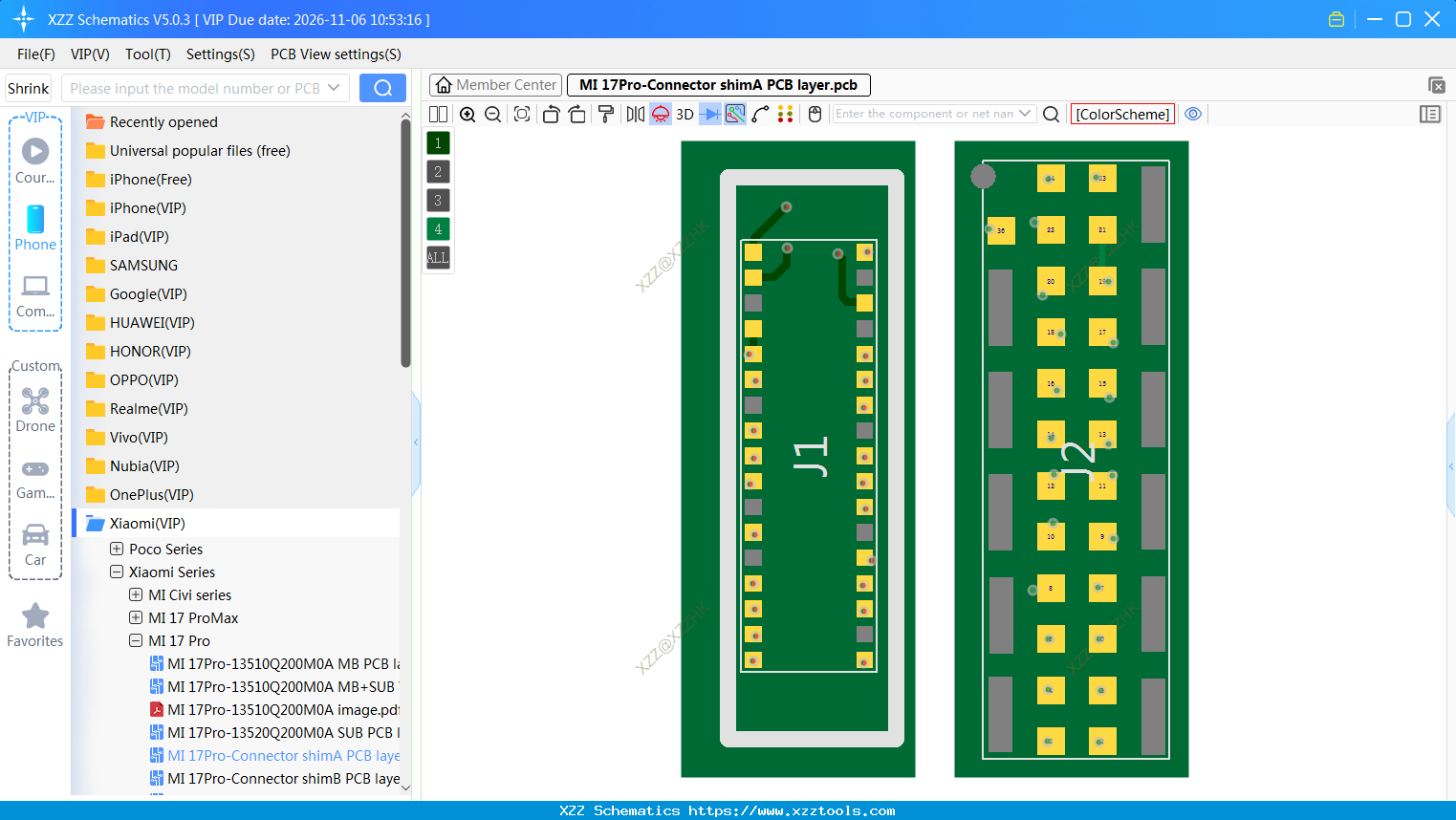Screen dimensions: 1456x820
Task: Expand the right panel edge handle
Action: coord(1451,466)
